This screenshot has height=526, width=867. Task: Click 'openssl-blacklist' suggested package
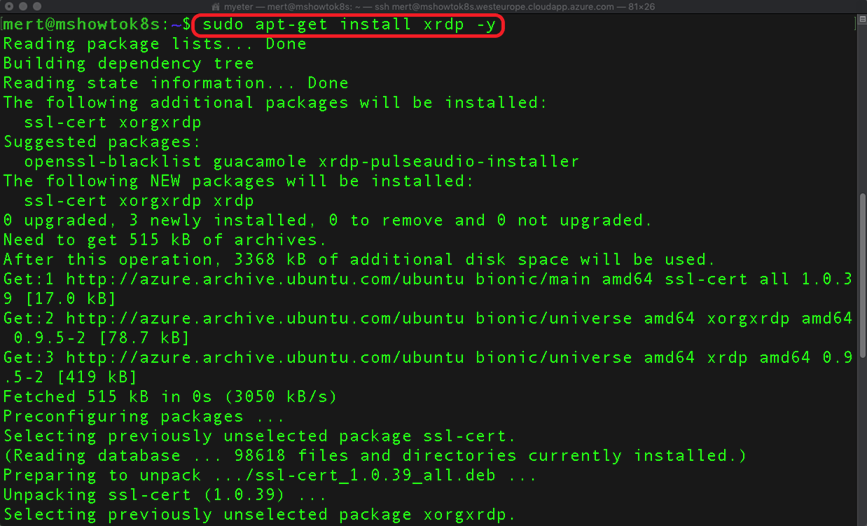112,162
